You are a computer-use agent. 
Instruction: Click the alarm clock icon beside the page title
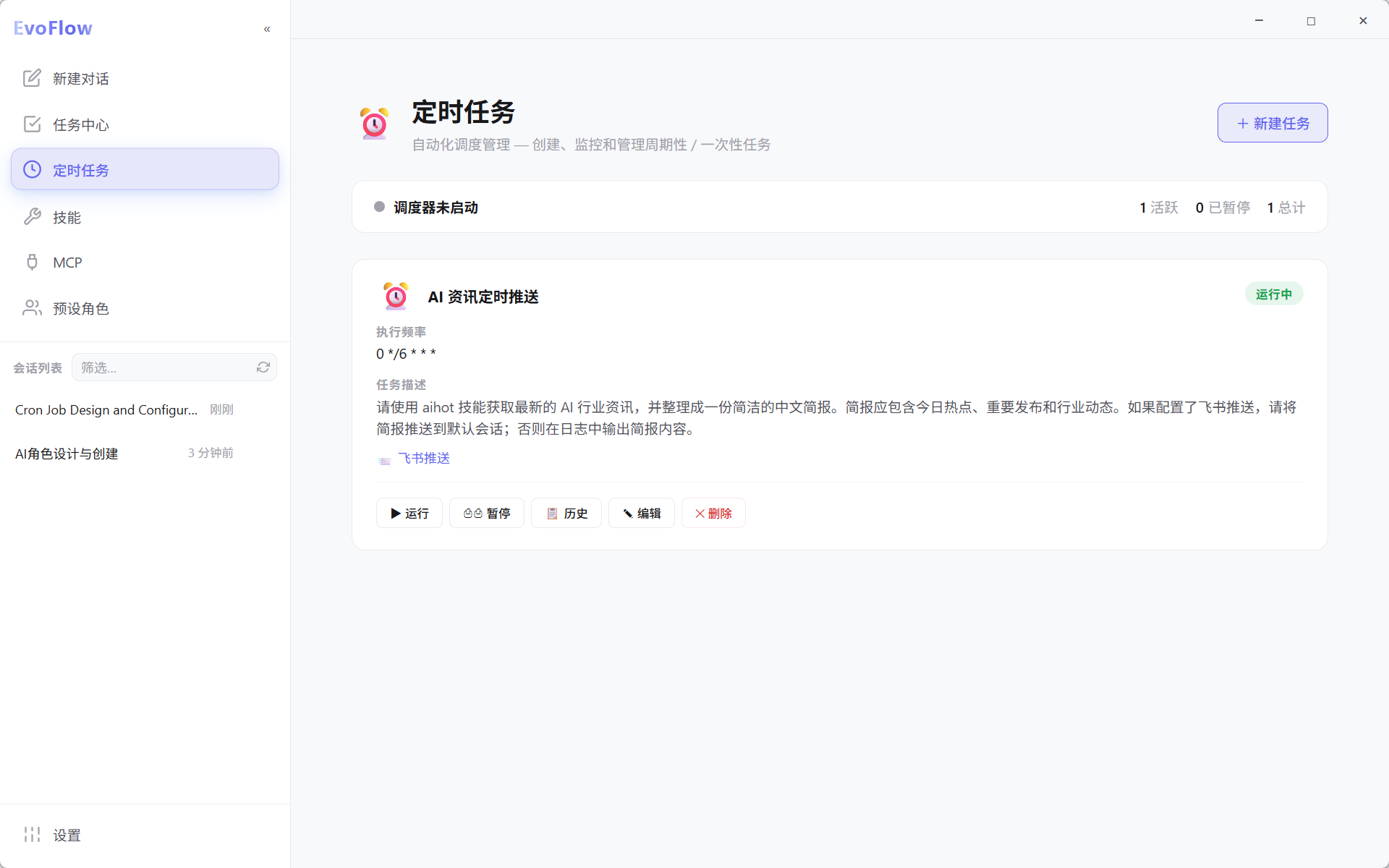[x=374, y=124]
